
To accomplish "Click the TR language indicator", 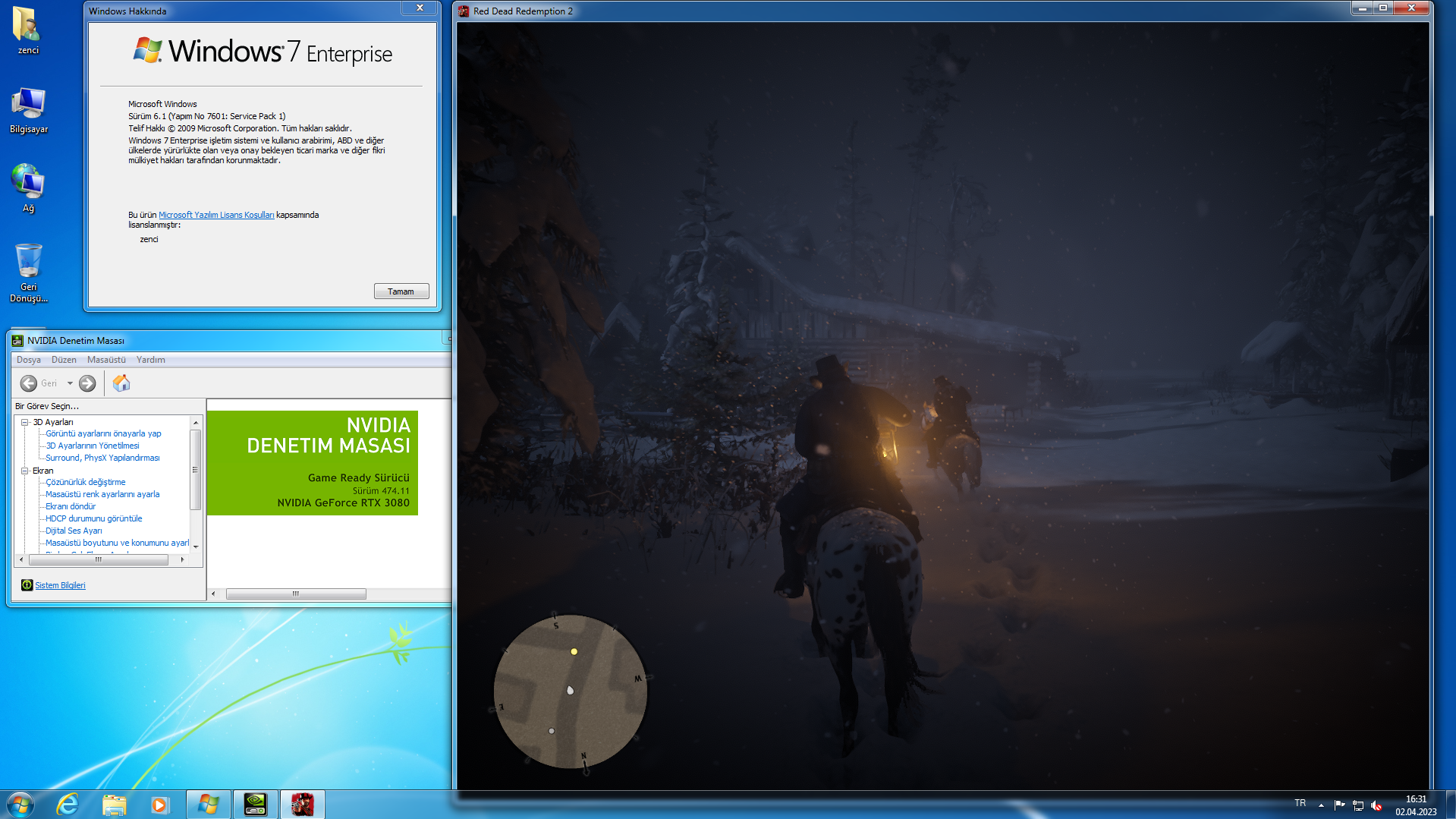I will click(1300, 803).
